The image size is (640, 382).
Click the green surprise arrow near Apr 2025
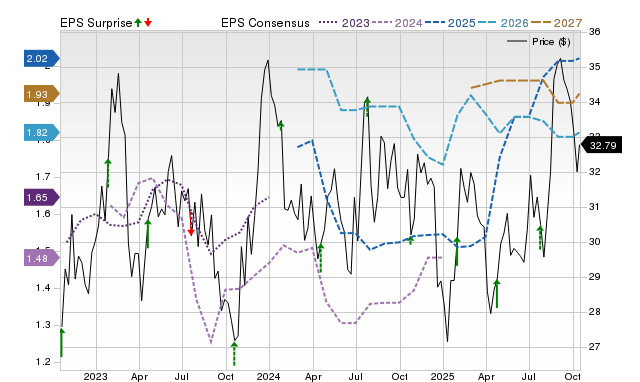[x=497, y=294]
